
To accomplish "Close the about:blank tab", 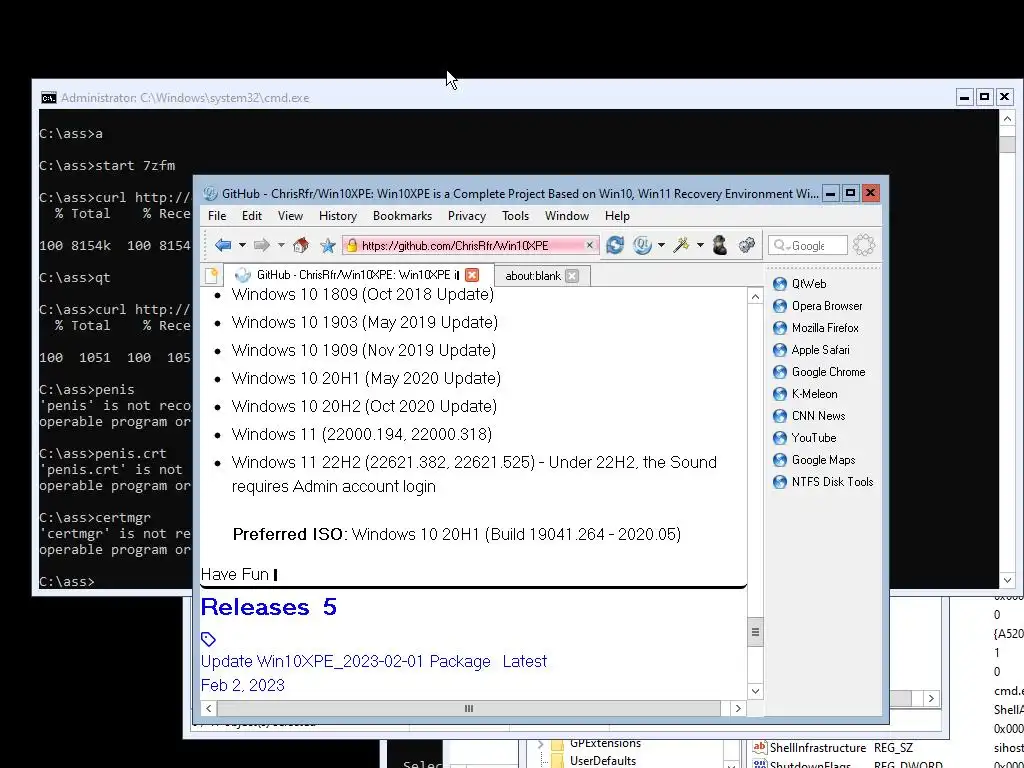I will pyautogui.click(x=572, y=276).
